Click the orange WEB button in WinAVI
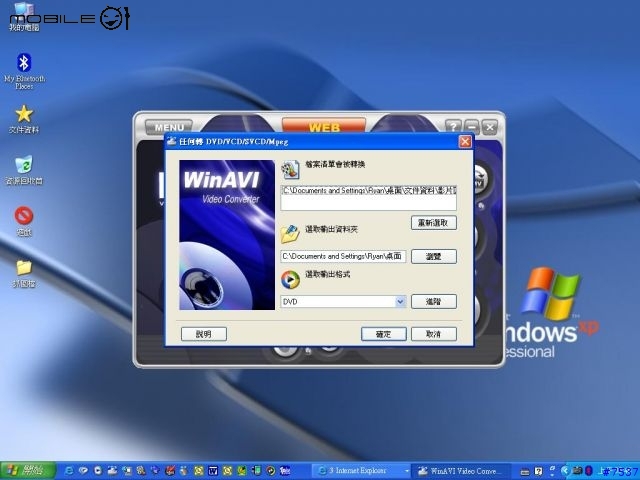The width and height of the screenshot is (640, 480). (x=324, y=126)
